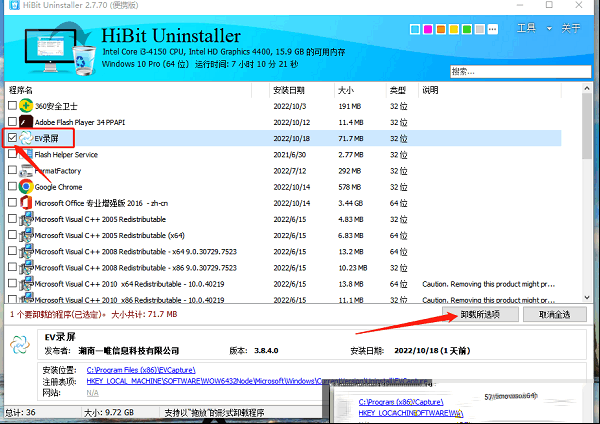The width and height of the screenshot is (600, 424).
Task: Click the 360安全卫士 program icon
Action: pyautogui.click(x=26, y=106)
